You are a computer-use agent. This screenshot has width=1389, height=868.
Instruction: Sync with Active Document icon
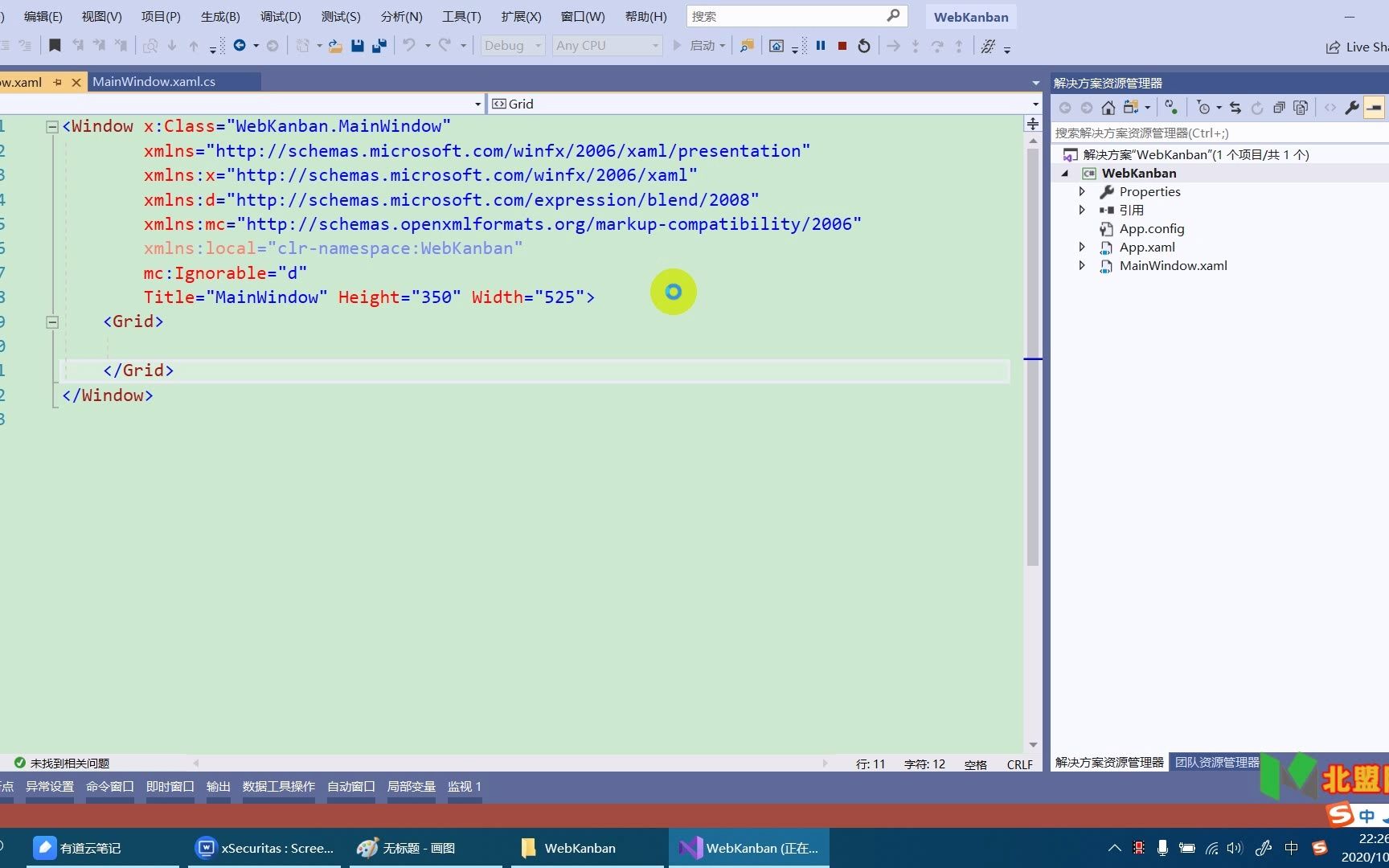pyautogui.click(x=1235, y=108)
